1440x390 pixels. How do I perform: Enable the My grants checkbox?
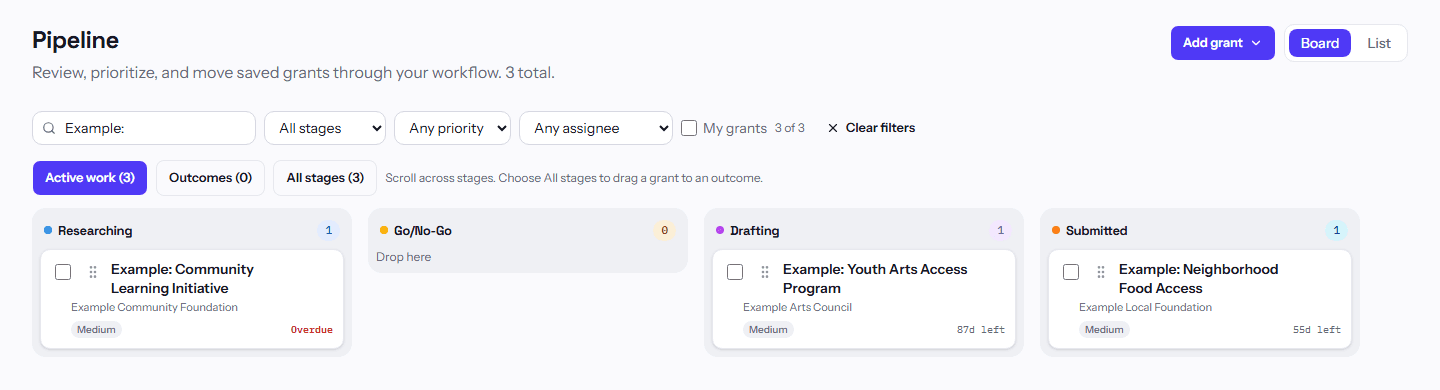coord(689,128)
